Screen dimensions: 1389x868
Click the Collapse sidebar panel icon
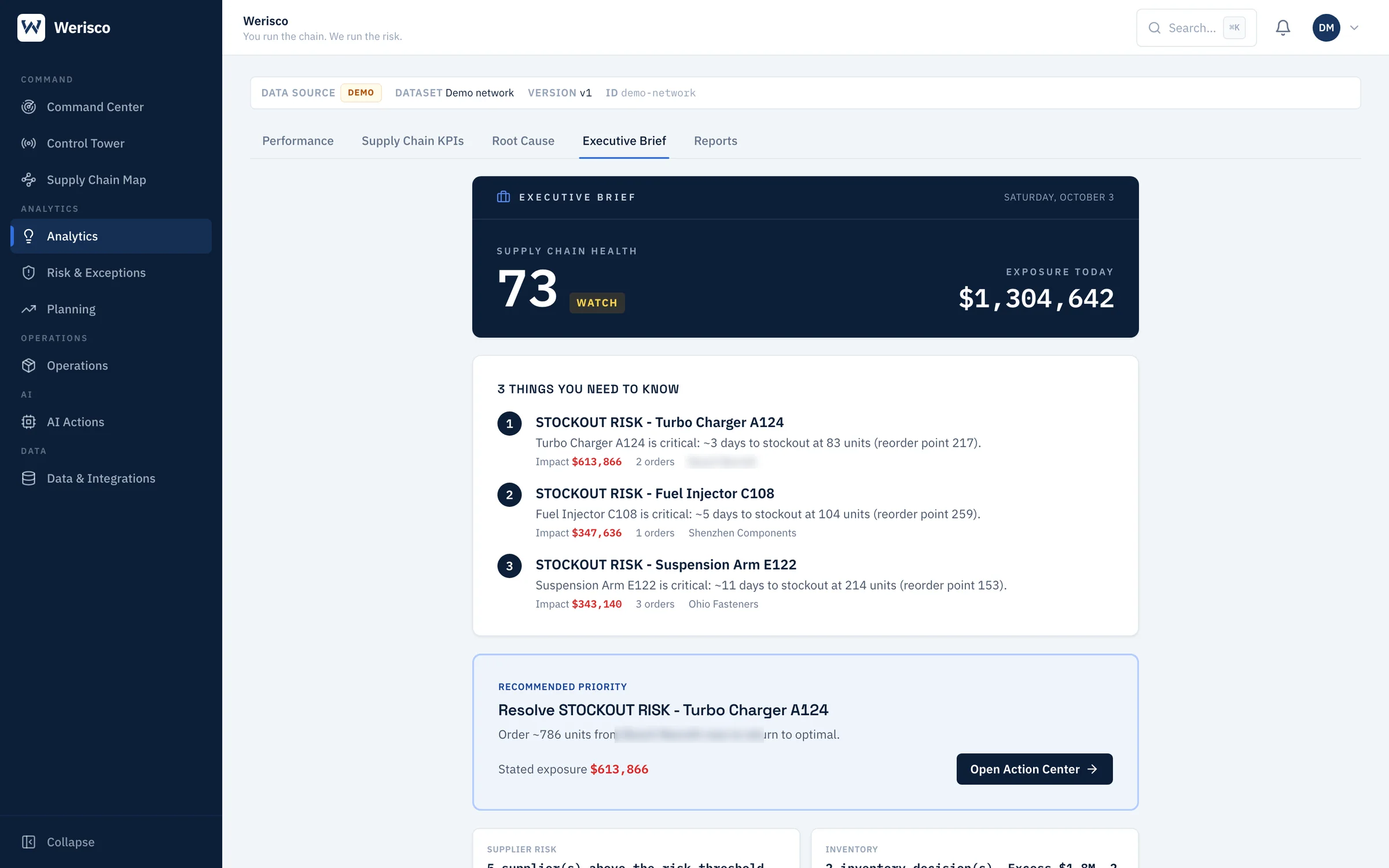point(28,842)
